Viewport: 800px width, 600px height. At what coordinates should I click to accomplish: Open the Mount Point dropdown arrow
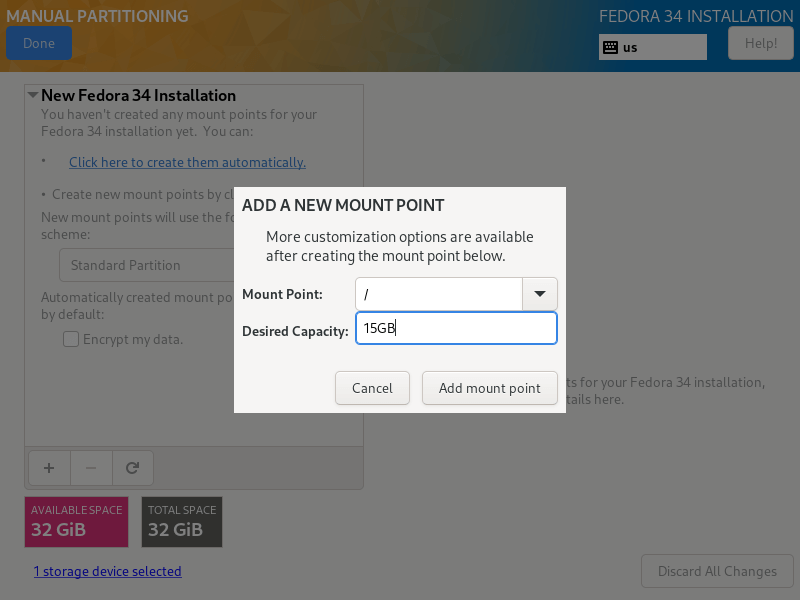point(540,294)
